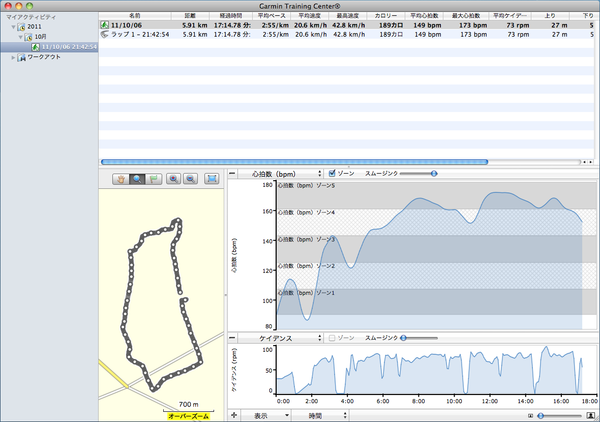Fit the map to the full route
The height and width of the screenshot is (422, 600).
tap(212, 179)
